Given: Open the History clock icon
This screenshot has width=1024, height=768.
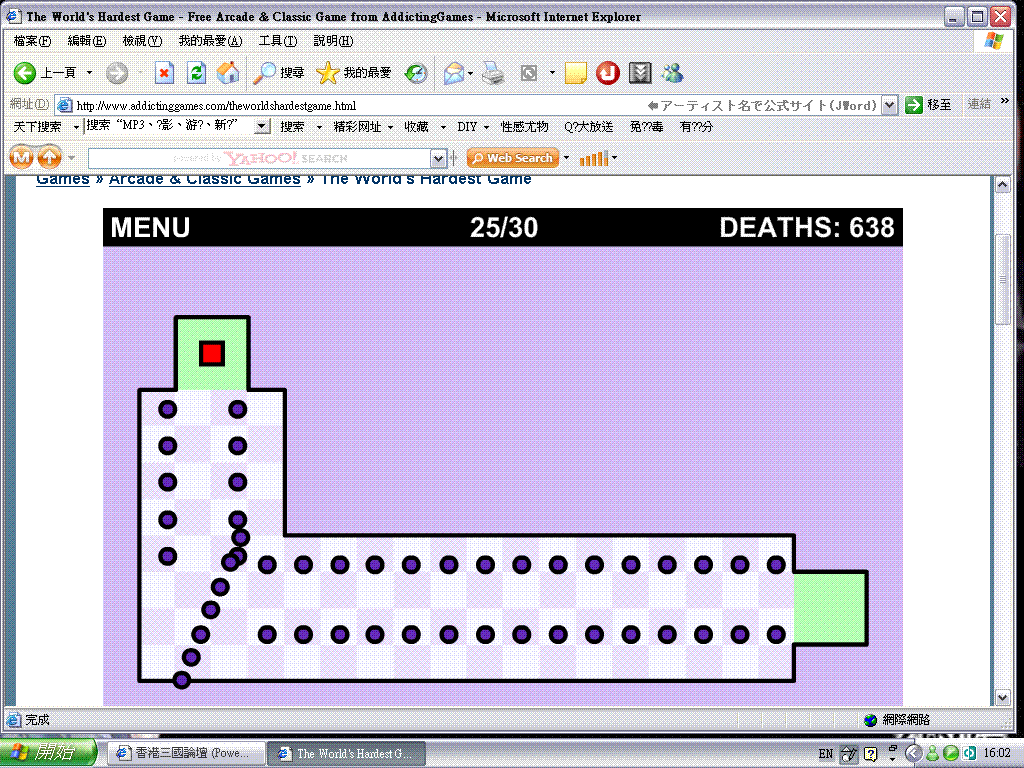Looking at the screenshot, I should 416,72.
